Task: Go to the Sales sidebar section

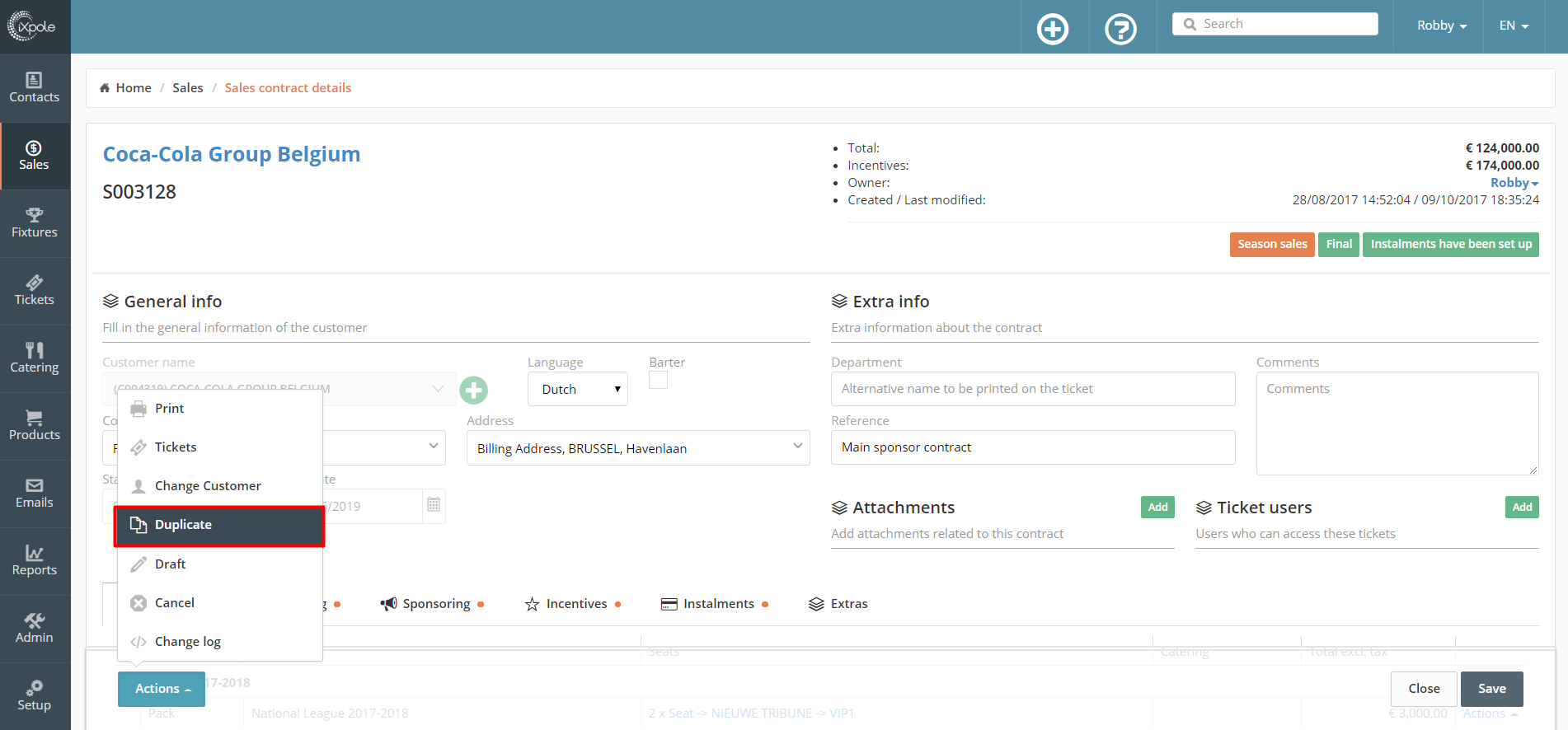Action: 35,156
